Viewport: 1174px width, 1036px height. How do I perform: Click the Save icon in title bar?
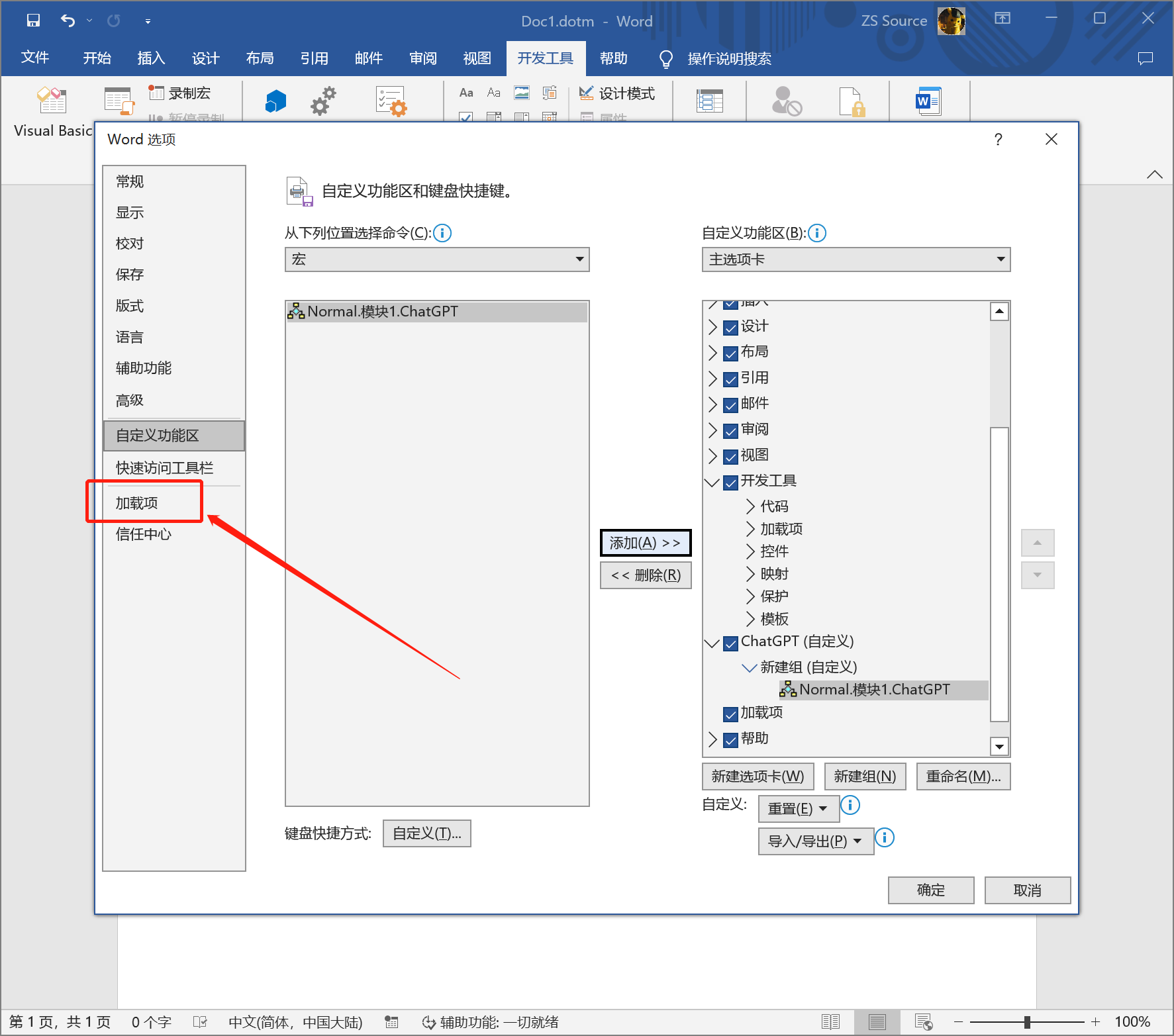point(33,21)
